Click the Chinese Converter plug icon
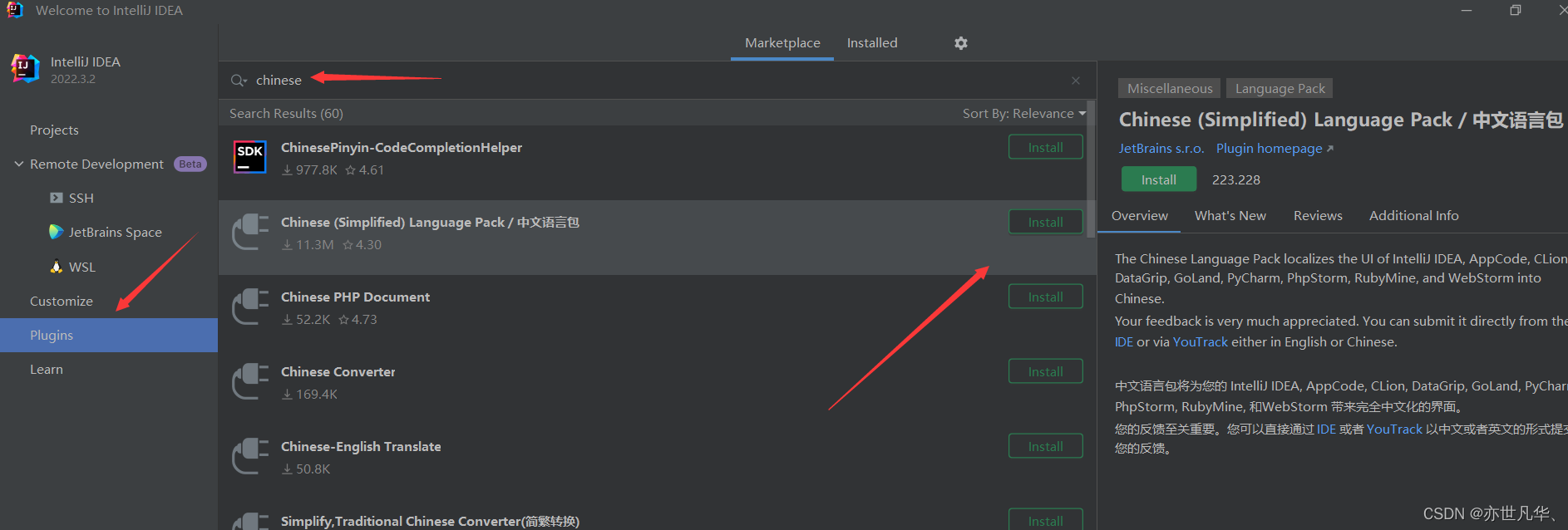 tap(250, 381)
